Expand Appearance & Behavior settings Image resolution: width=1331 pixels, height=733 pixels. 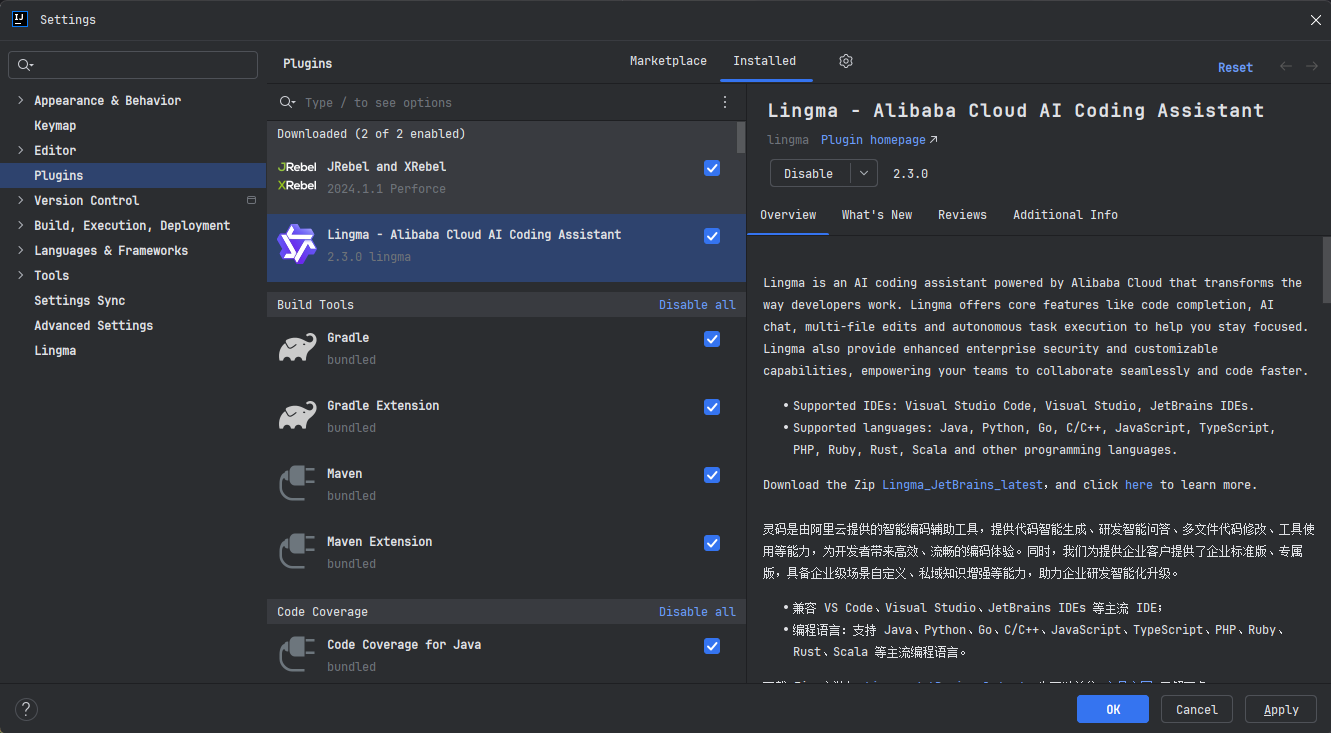click(x=20, y=100)
